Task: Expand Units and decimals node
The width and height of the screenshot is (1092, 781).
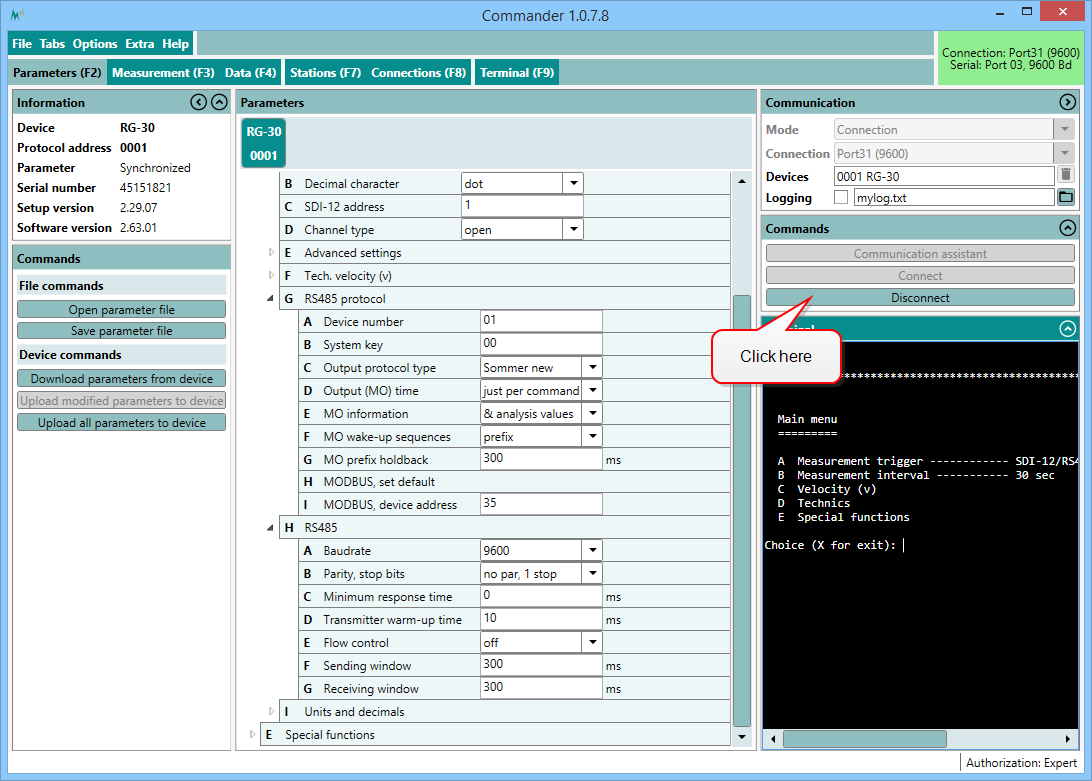Action: (x=272, y=711)
